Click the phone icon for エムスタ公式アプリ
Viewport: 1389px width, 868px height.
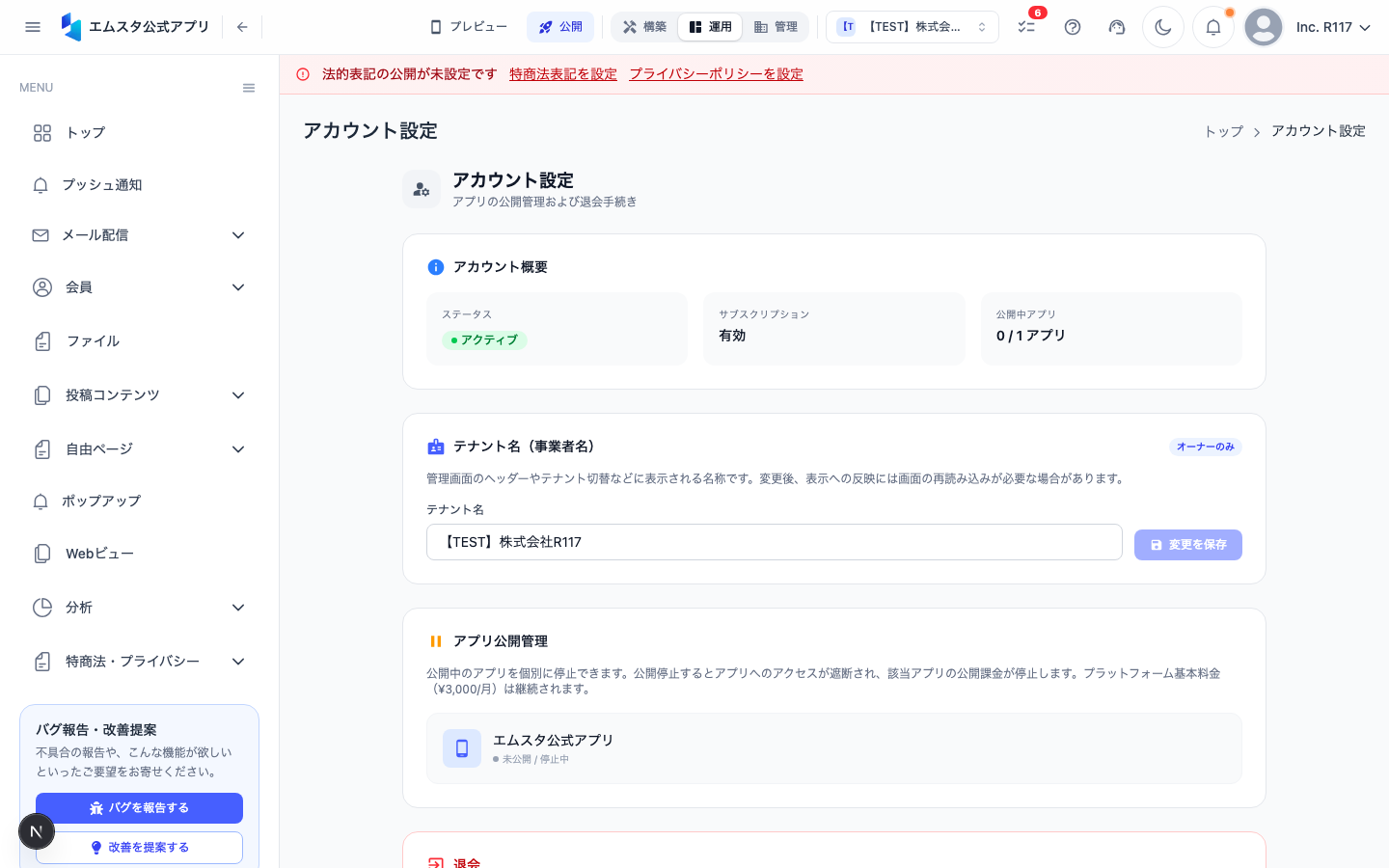point(462,748)
